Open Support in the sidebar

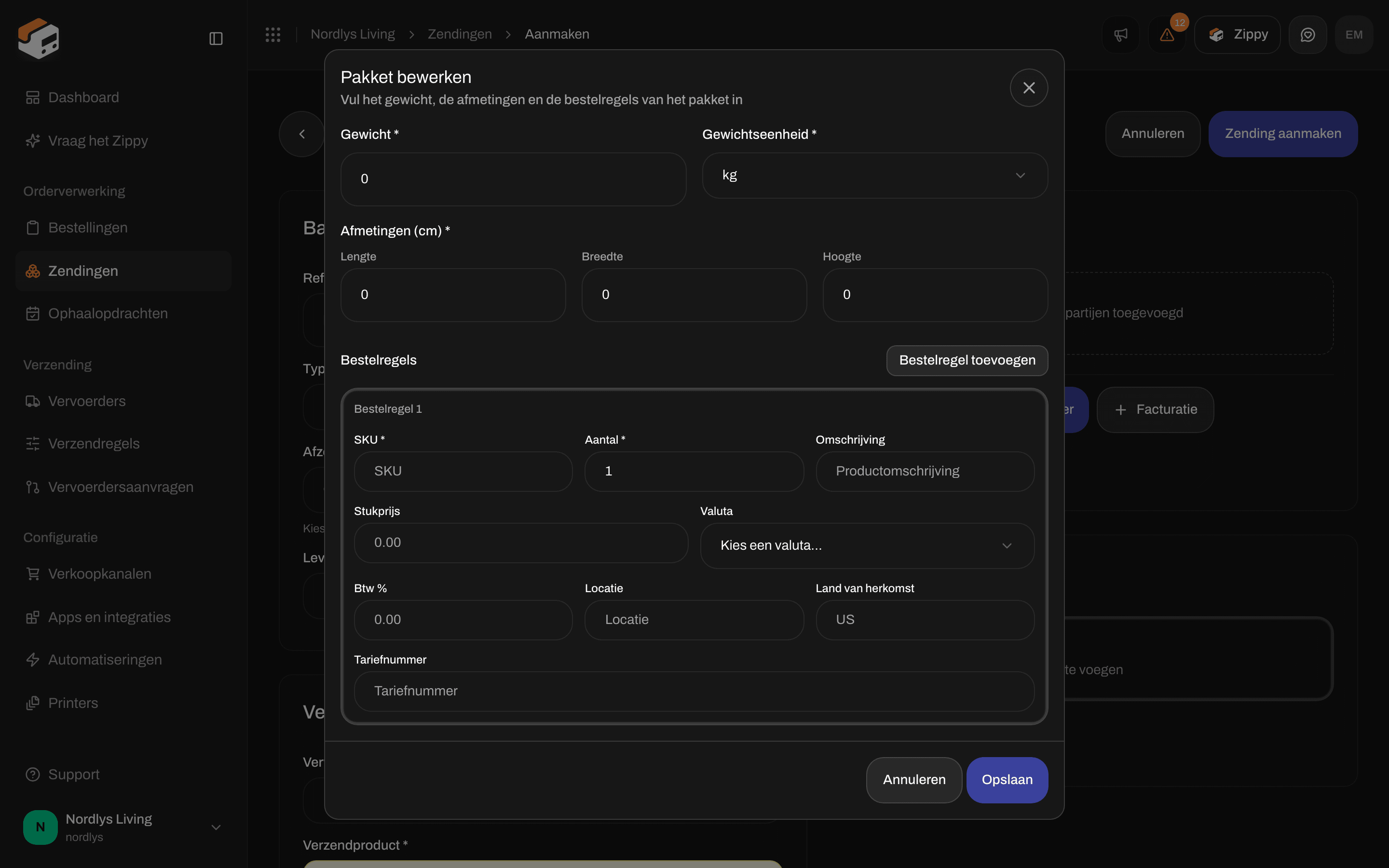click(x=123, y=774)
